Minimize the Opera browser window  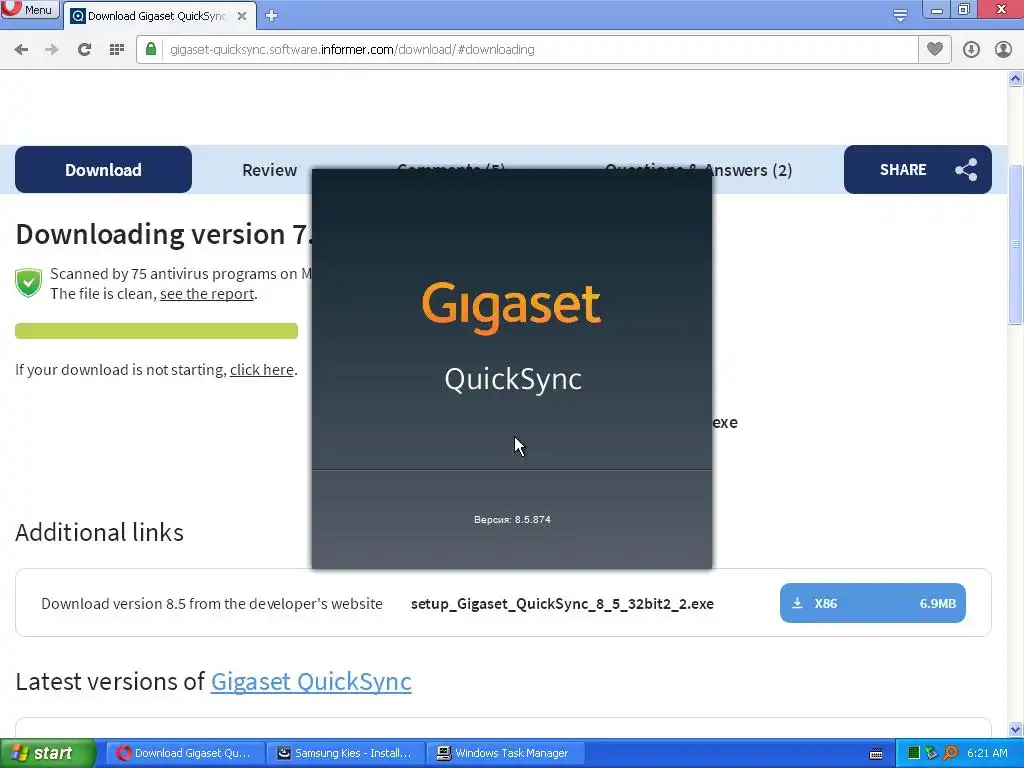pos(936,10)
